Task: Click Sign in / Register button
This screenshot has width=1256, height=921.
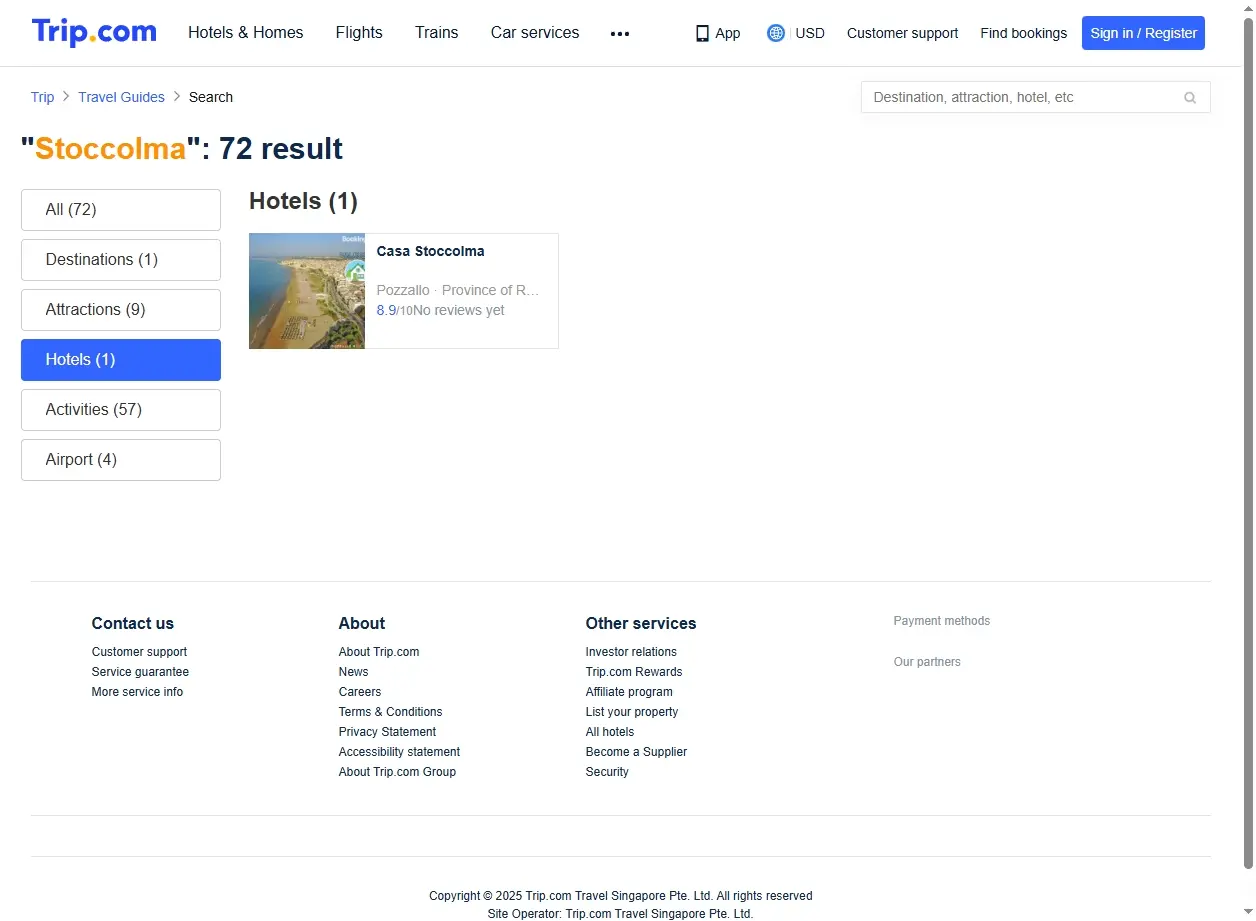Action: coord(1143,33)
